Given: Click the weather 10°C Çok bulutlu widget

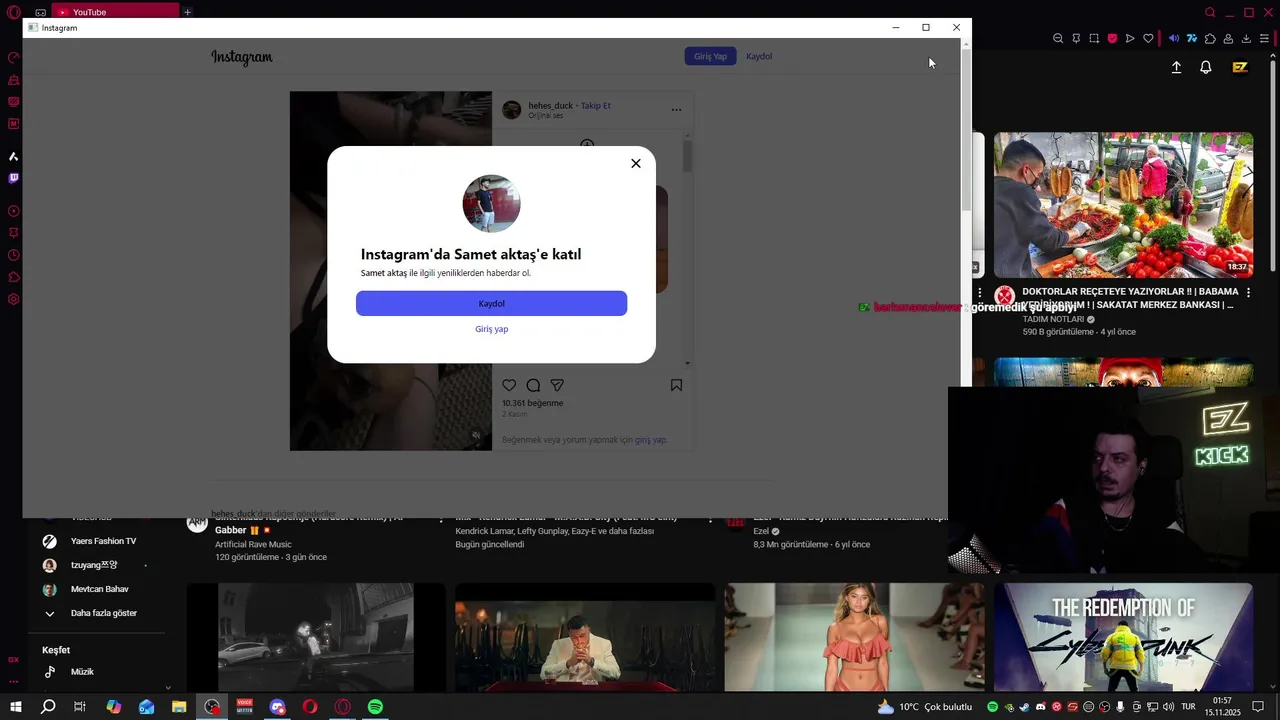Looking at the screenshot, I should 924,707.
